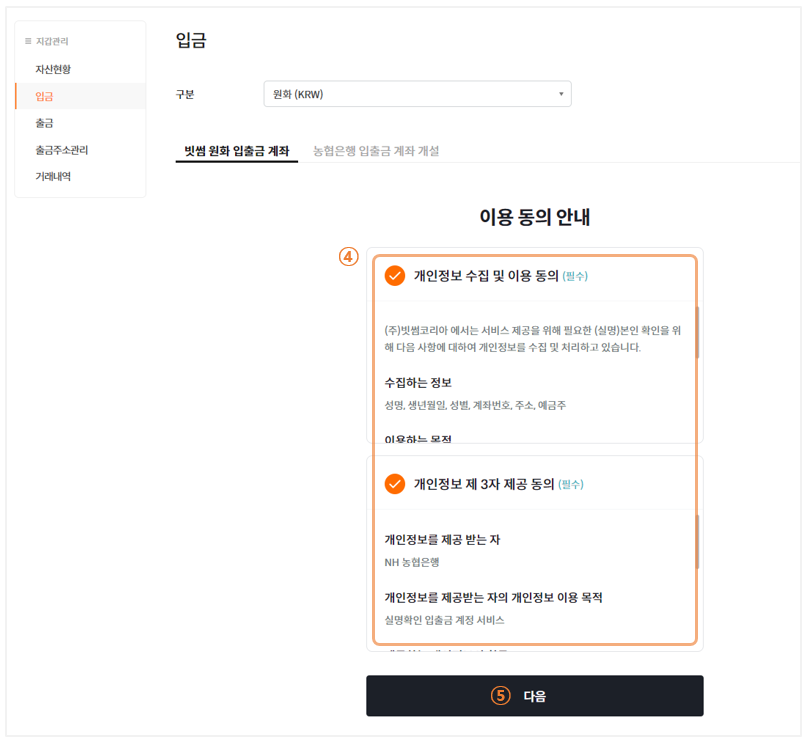
Task: Click text 실명확인 입출금 계정 서비스
Action: pyautogui.click(x=444, y=620)
